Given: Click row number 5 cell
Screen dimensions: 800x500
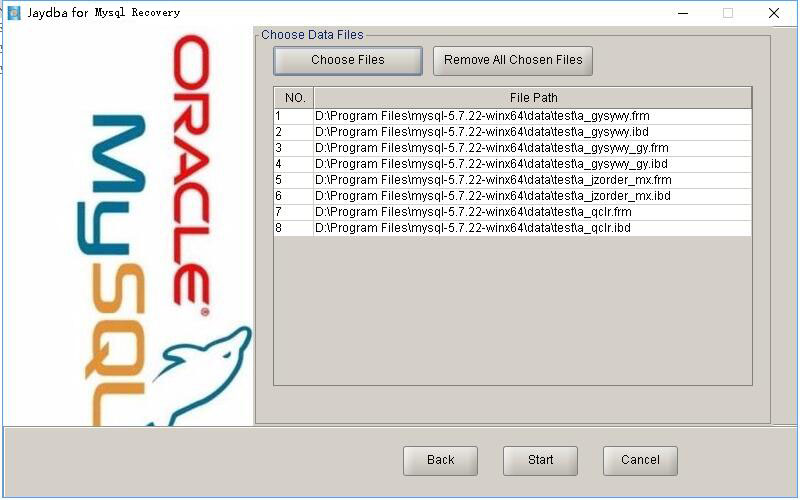Looking at the screenshot, I should point(294,180).
